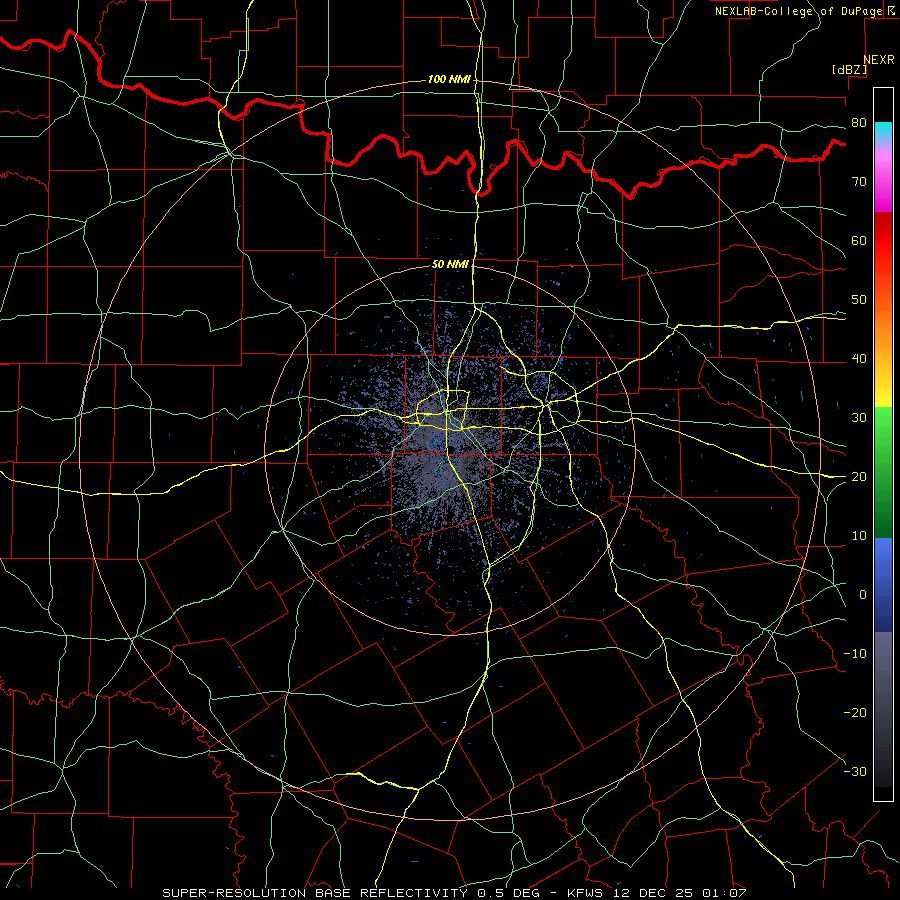Click the 100 NMI range ring label
Viewport: 900px width, 900px height.
449,79
